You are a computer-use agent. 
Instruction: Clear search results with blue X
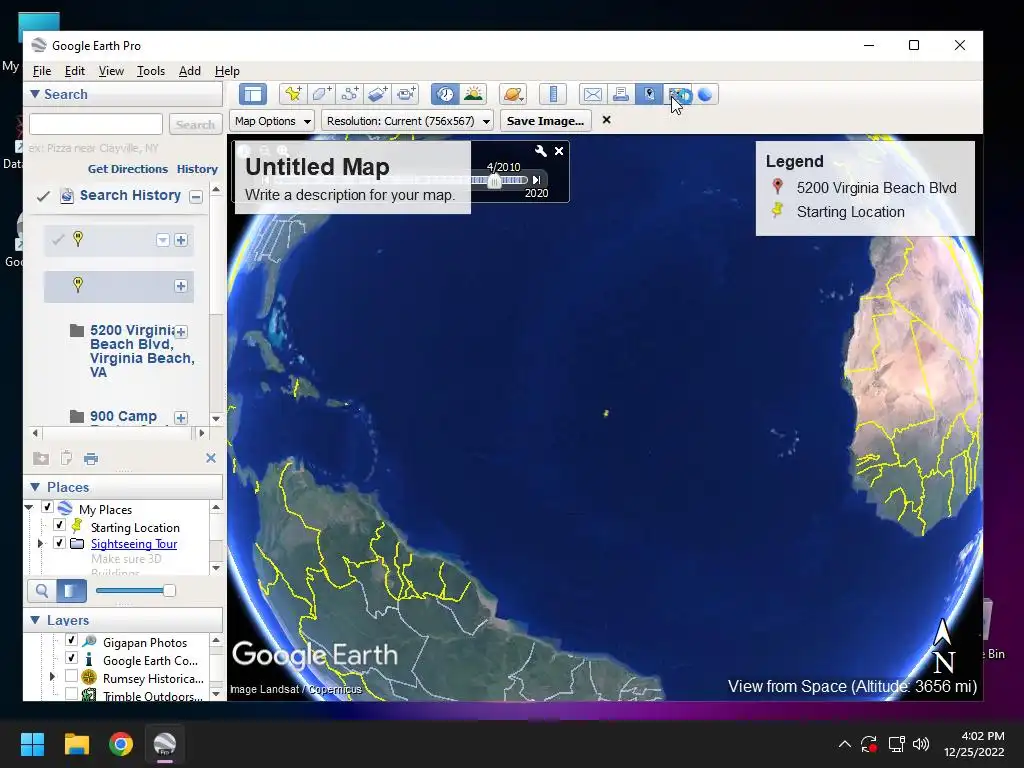(211, 458)
